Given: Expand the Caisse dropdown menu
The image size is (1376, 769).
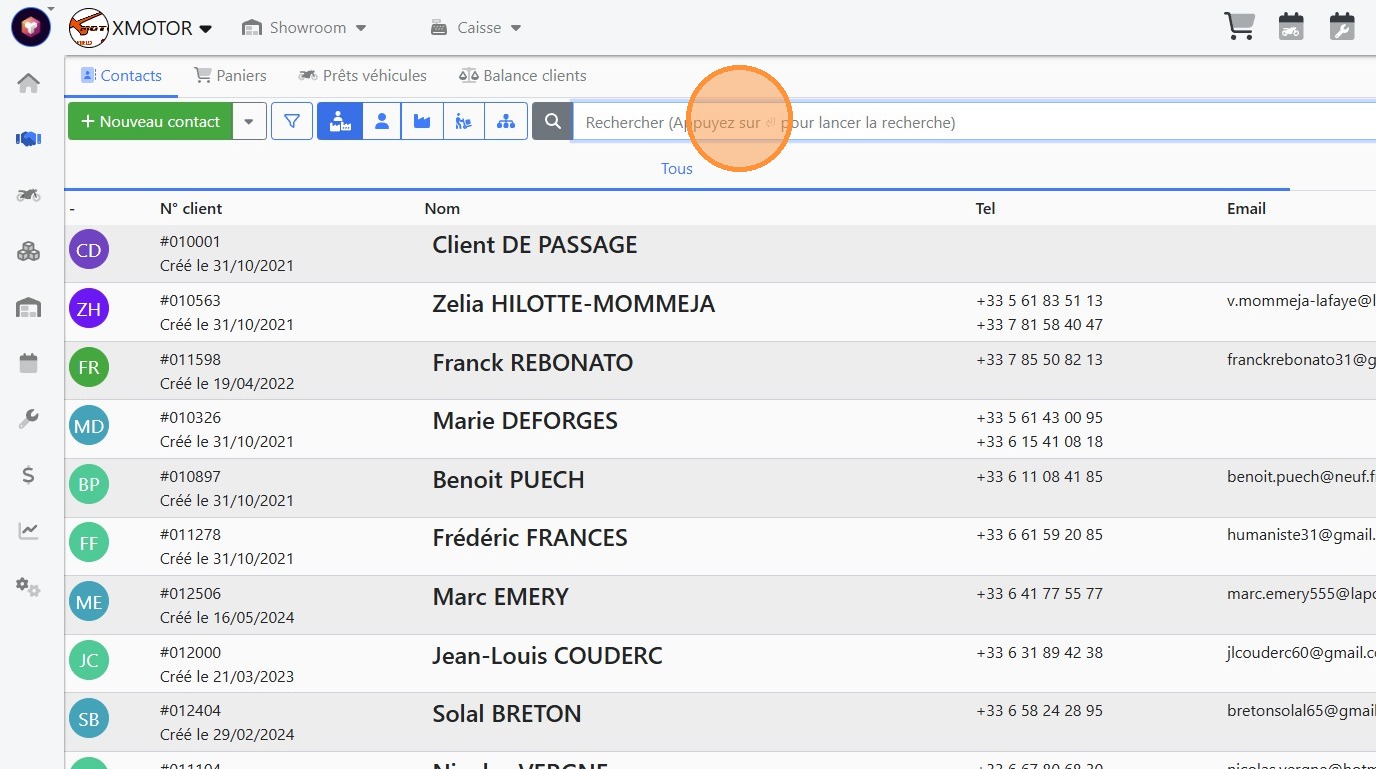Looking at the screenshot, I should point(477,28).
